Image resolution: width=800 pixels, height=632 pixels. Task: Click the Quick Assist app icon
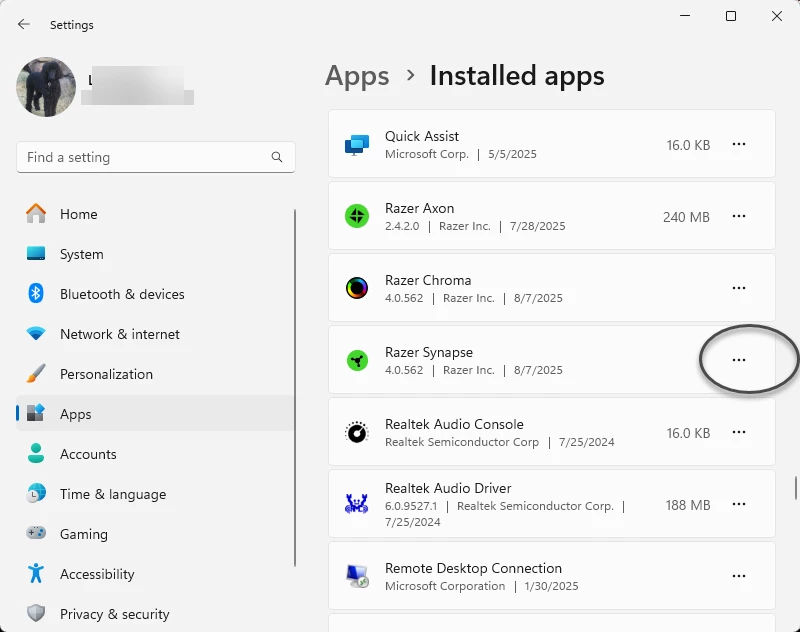(357, 144)
